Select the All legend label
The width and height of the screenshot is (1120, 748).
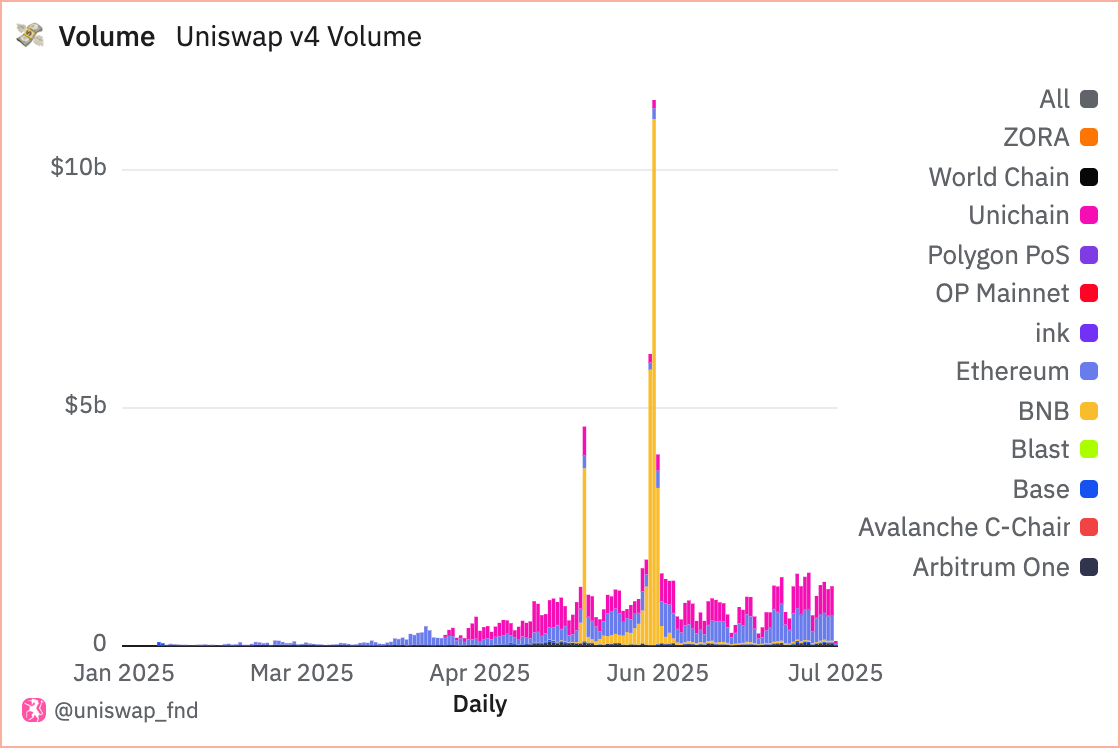(x=1054, y=99)
